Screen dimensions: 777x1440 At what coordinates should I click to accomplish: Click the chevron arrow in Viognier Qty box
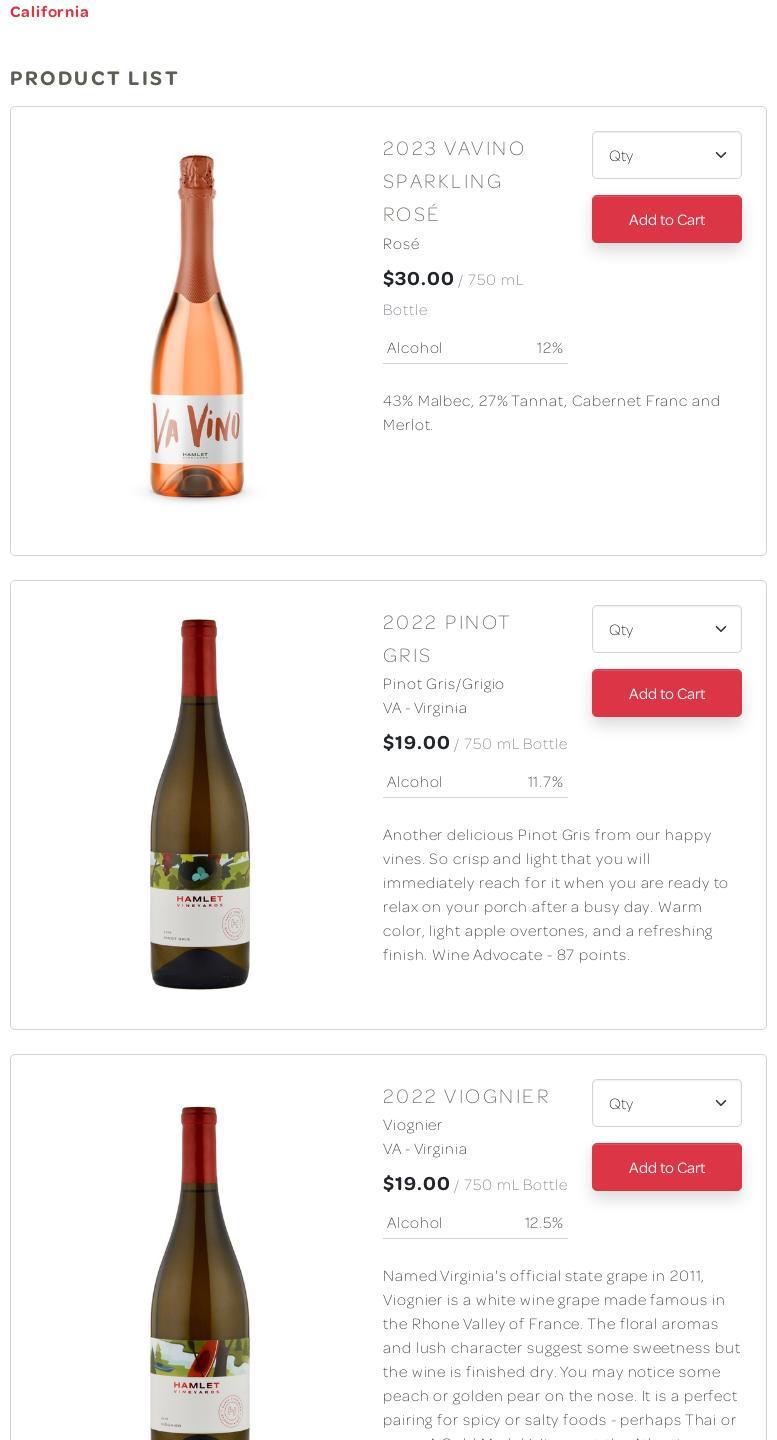(720, 1103)
